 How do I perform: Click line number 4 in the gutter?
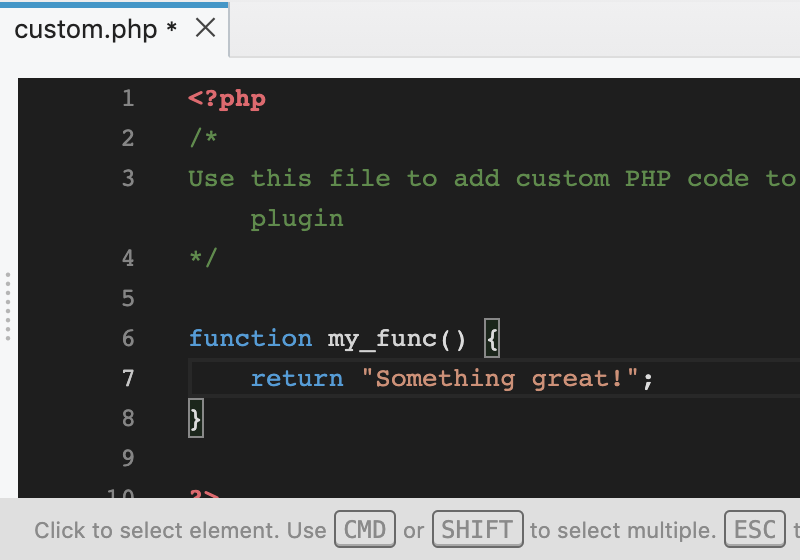click(128, 258)
